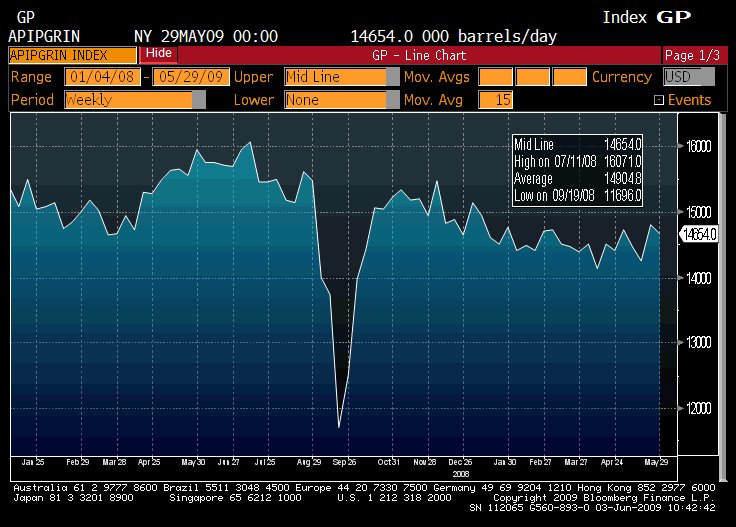The width and height of the screenshot is (736, 527).
Task: Click the Dec 26 axis date label
Action: tap(460, 462)
